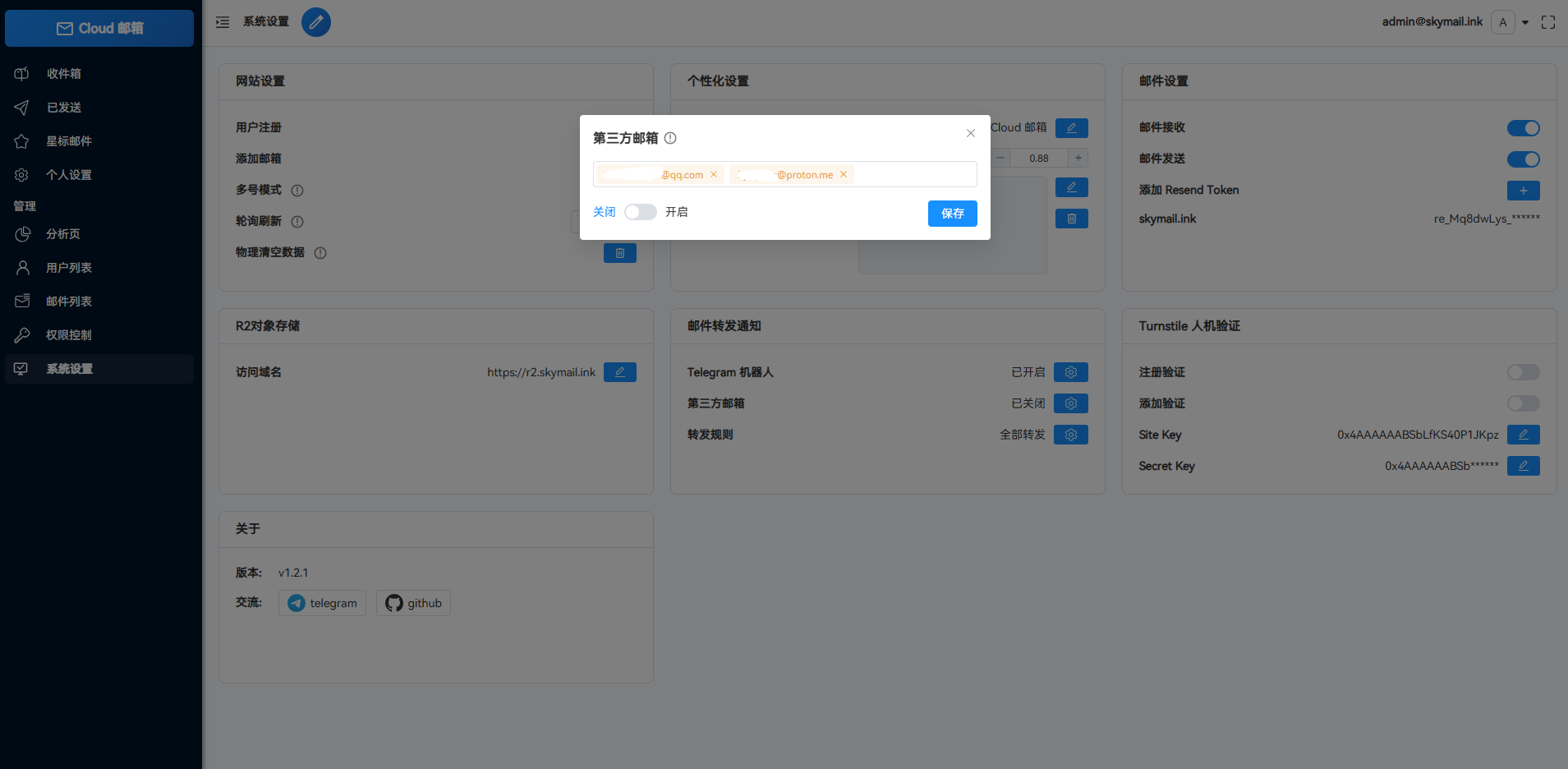Image resolution: width=1568 pixels, height=769 pixels.
Task: Go to User List in sidebar
Action: pos(68,268)
